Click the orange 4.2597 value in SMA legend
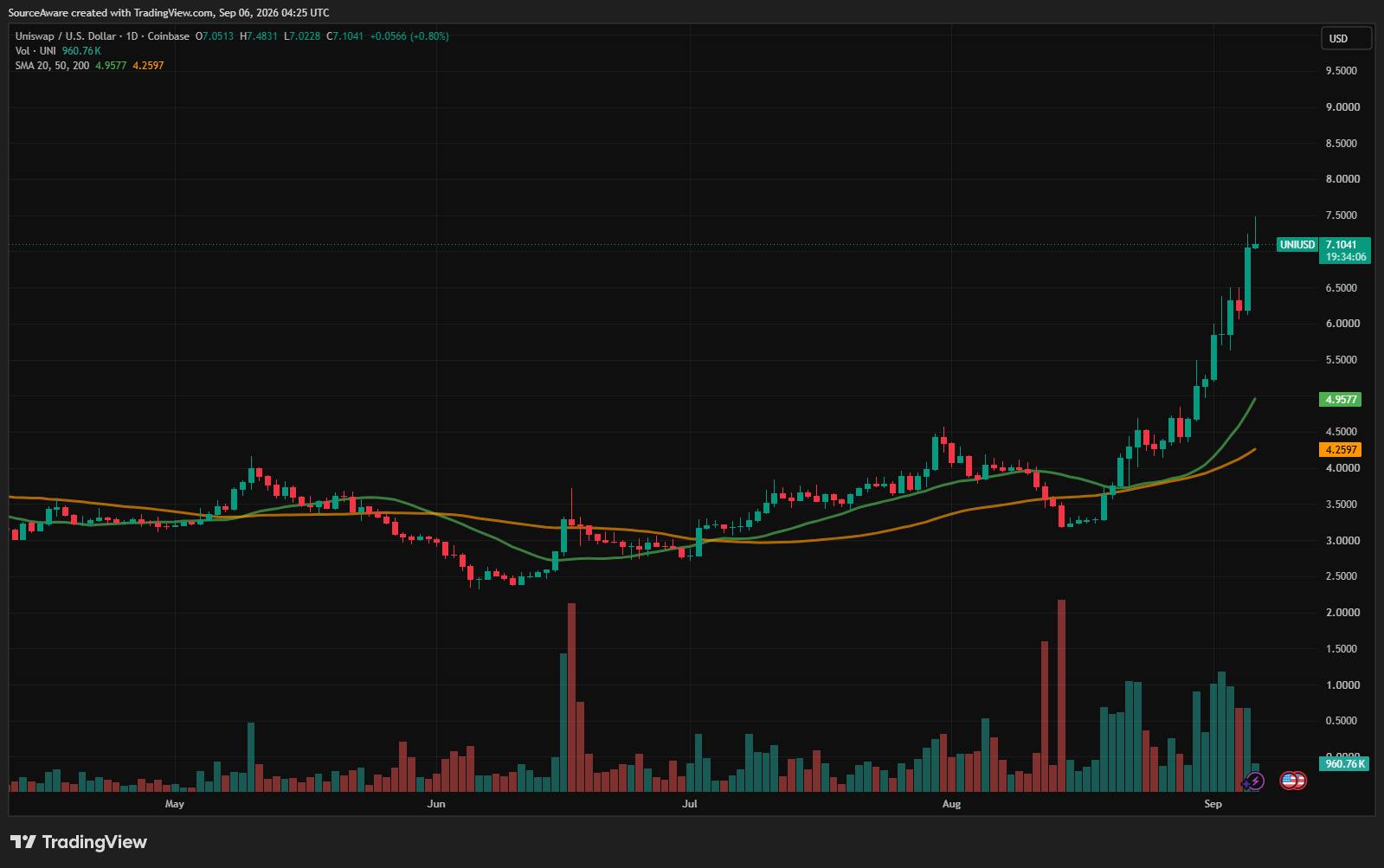Viewport: 1384px width, 868px height. tap(148, 66)
